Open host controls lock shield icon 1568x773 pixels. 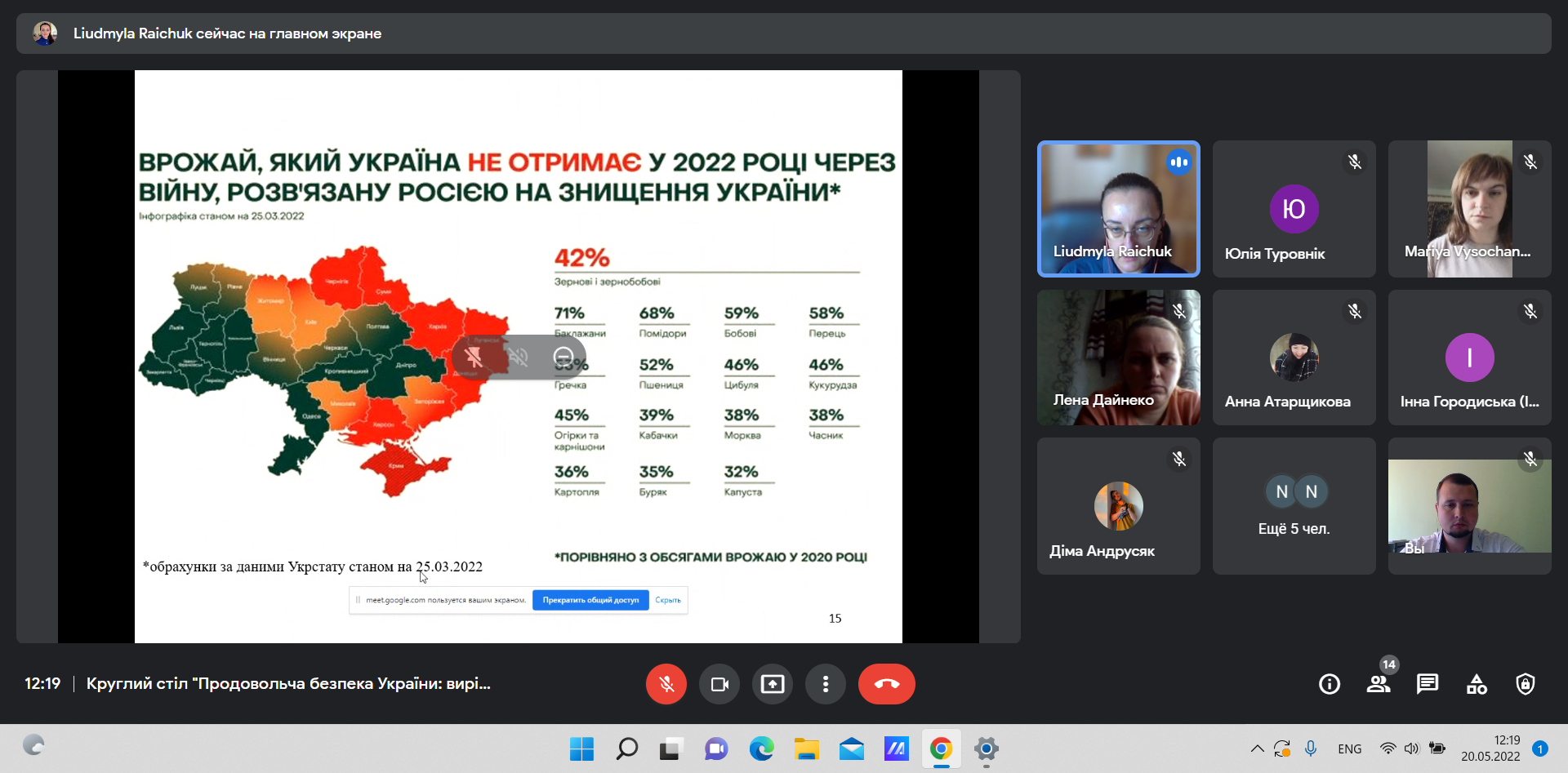pos(1525,684)
